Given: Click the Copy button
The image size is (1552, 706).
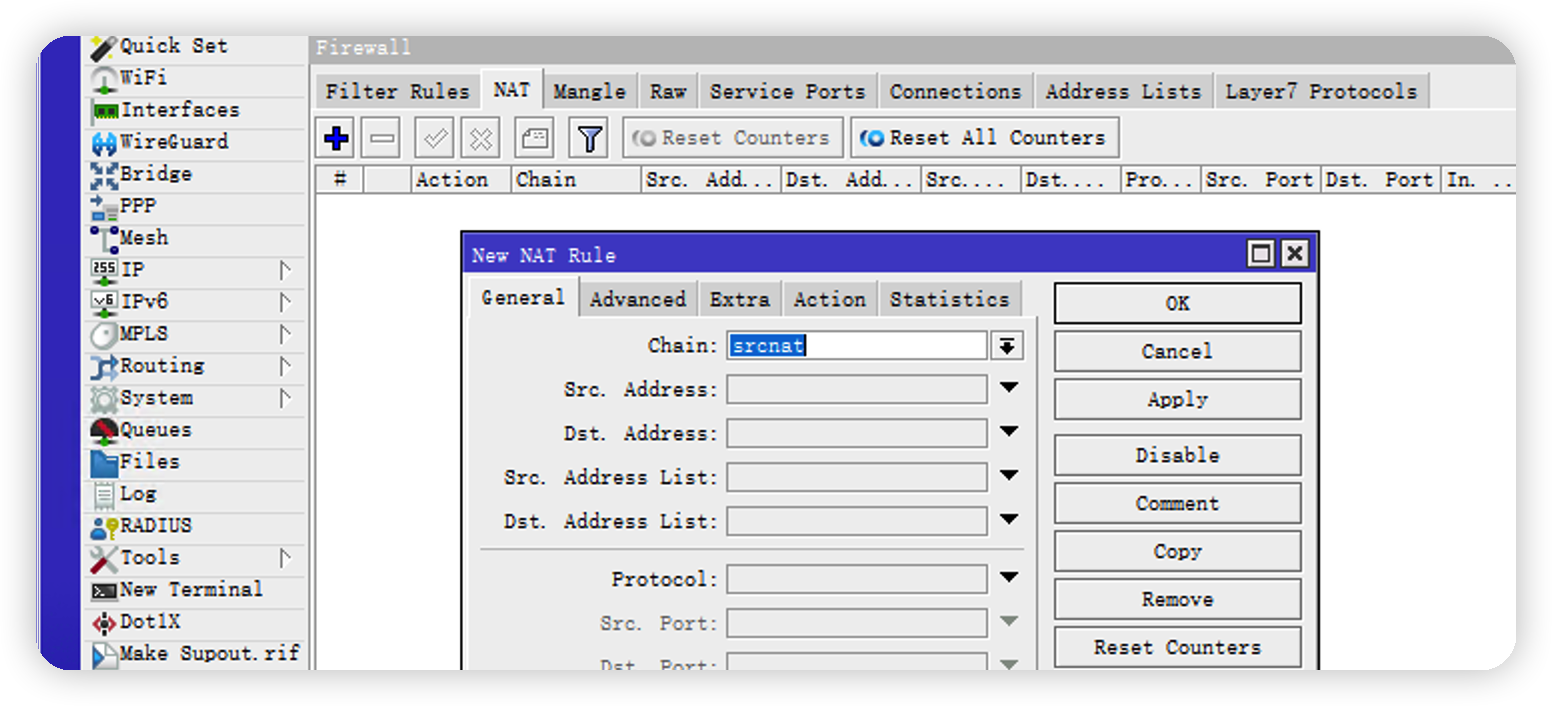Looking at the screenshot, I should (1177, 551).
